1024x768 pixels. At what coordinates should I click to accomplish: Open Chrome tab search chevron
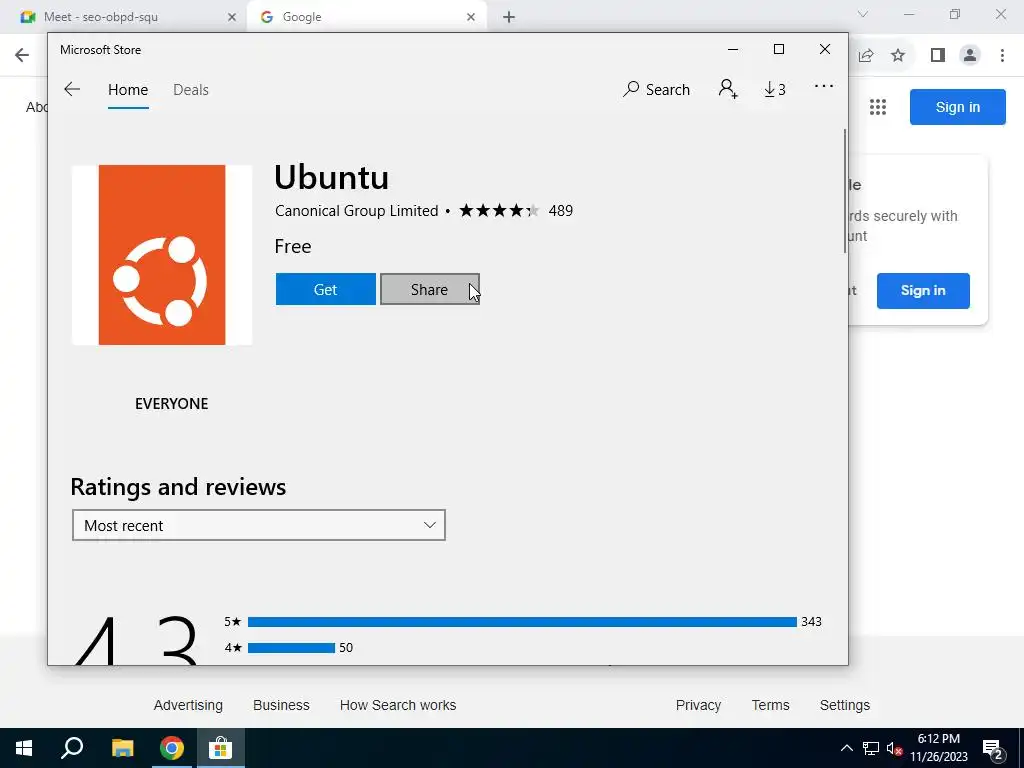click(863, 14)
